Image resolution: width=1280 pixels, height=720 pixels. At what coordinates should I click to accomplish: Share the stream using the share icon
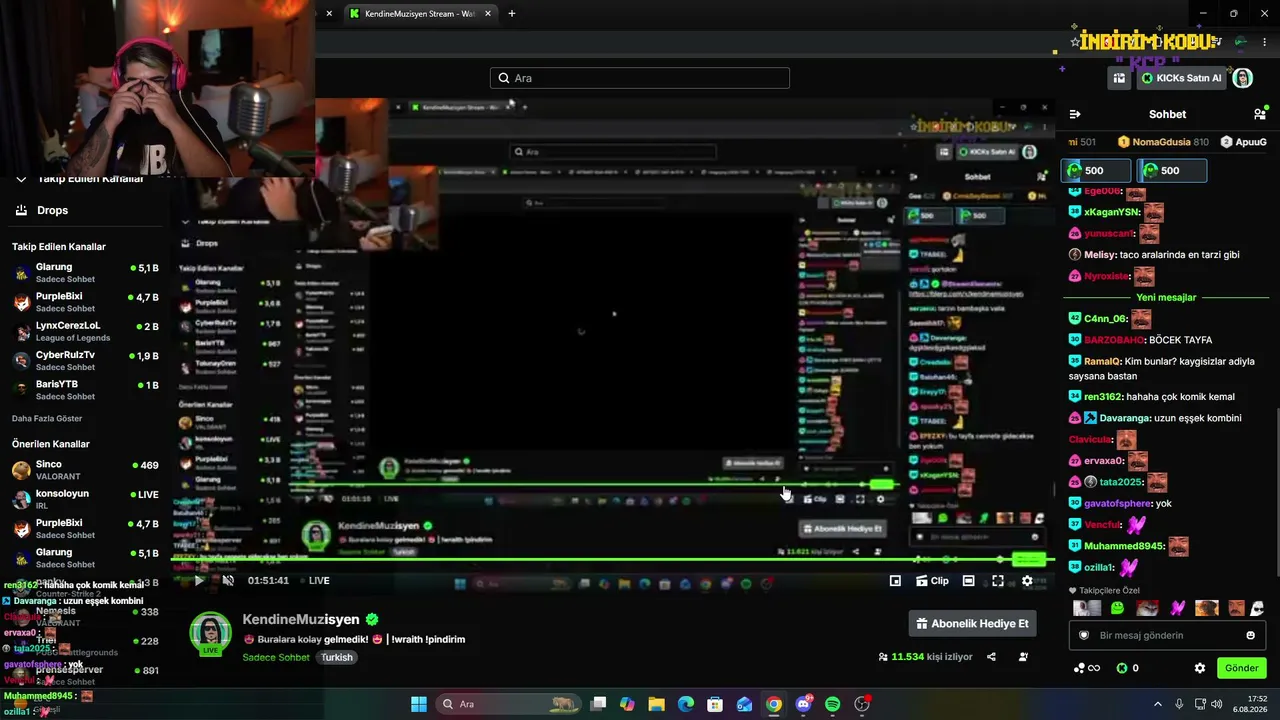tap(991, 657)
